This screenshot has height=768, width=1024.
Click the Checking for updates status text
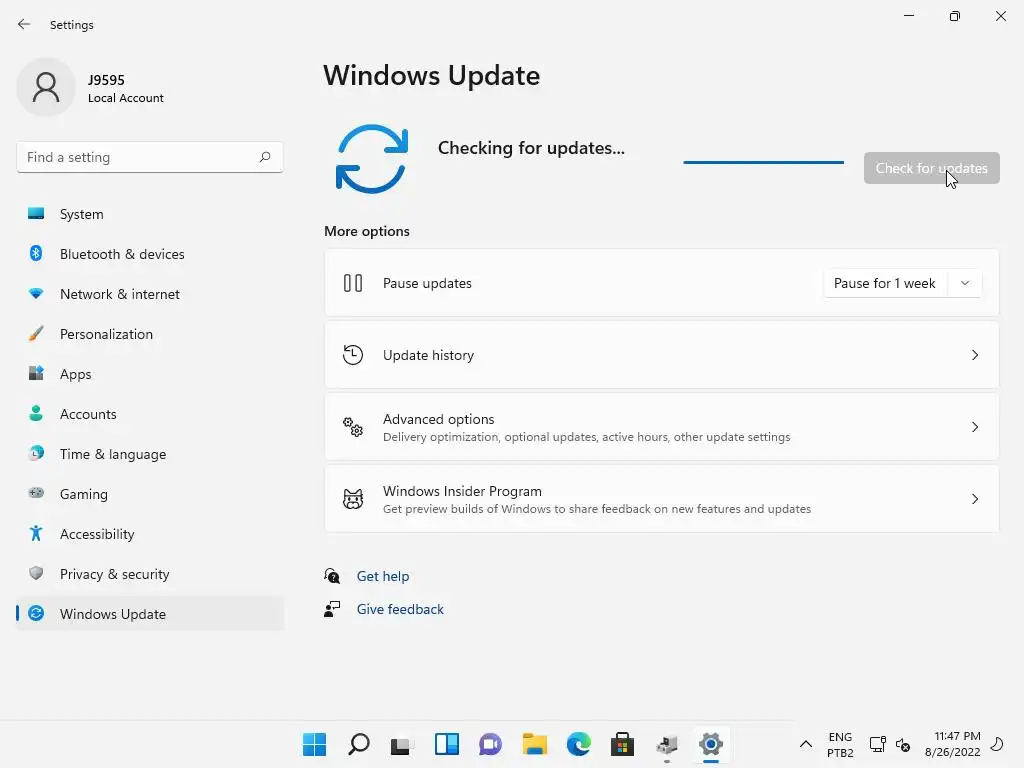coord(531,148)
